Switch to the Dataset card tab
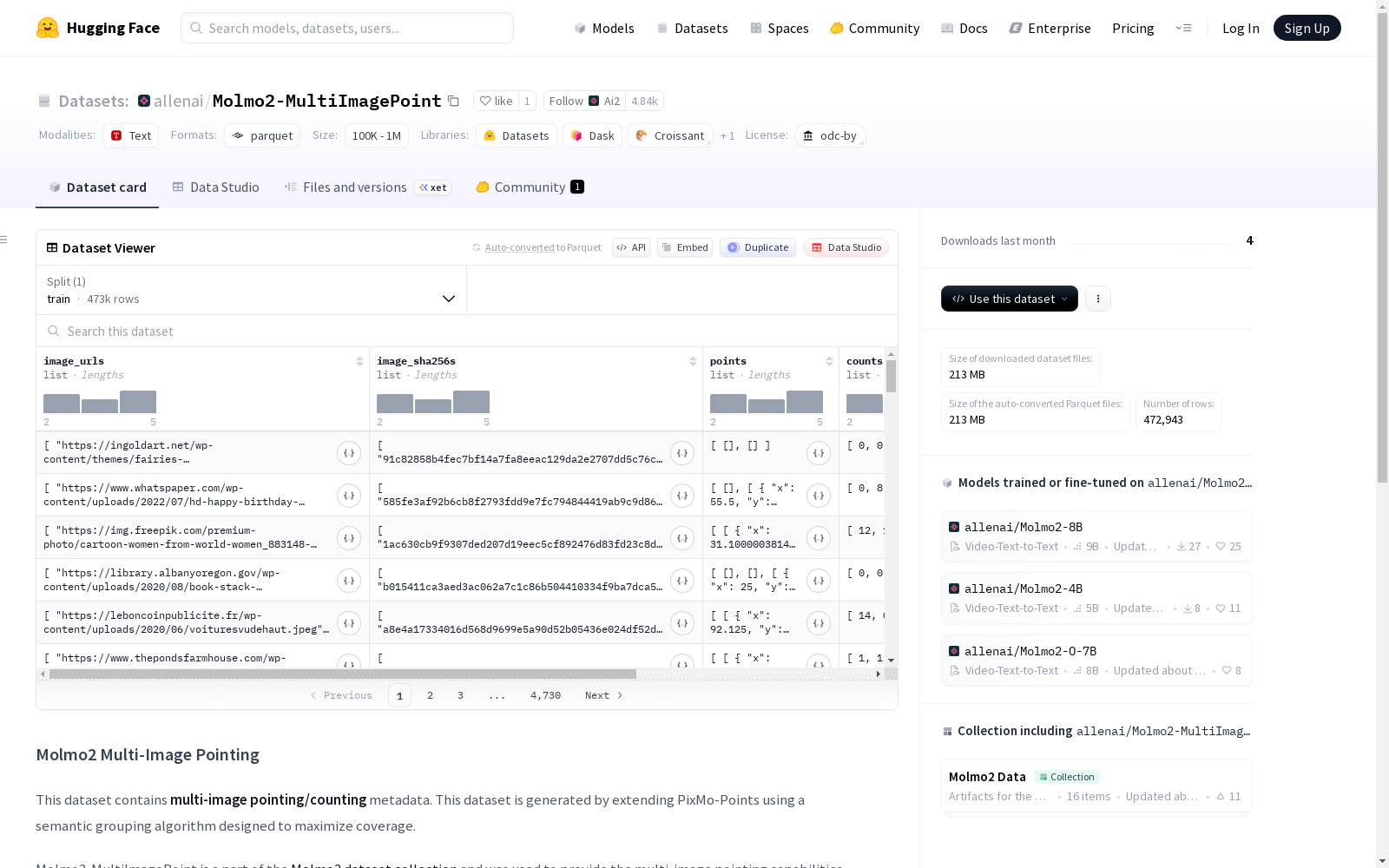This screenshot has width=1389, height=868. tap(97, 187)
